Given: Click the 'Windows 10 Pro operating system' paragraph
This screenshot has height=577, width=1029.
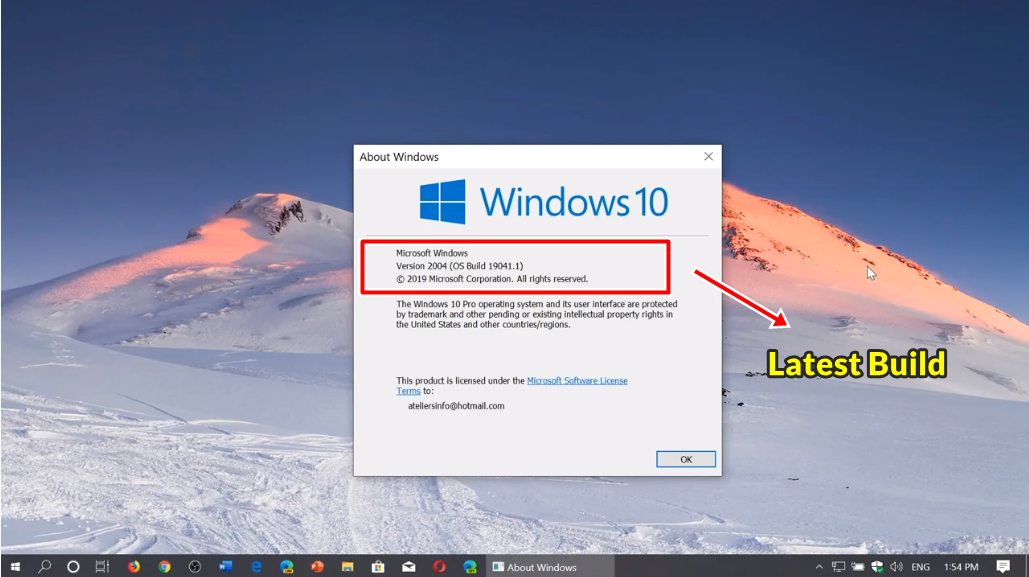Looking at the screenshot, I should point(536,314).
